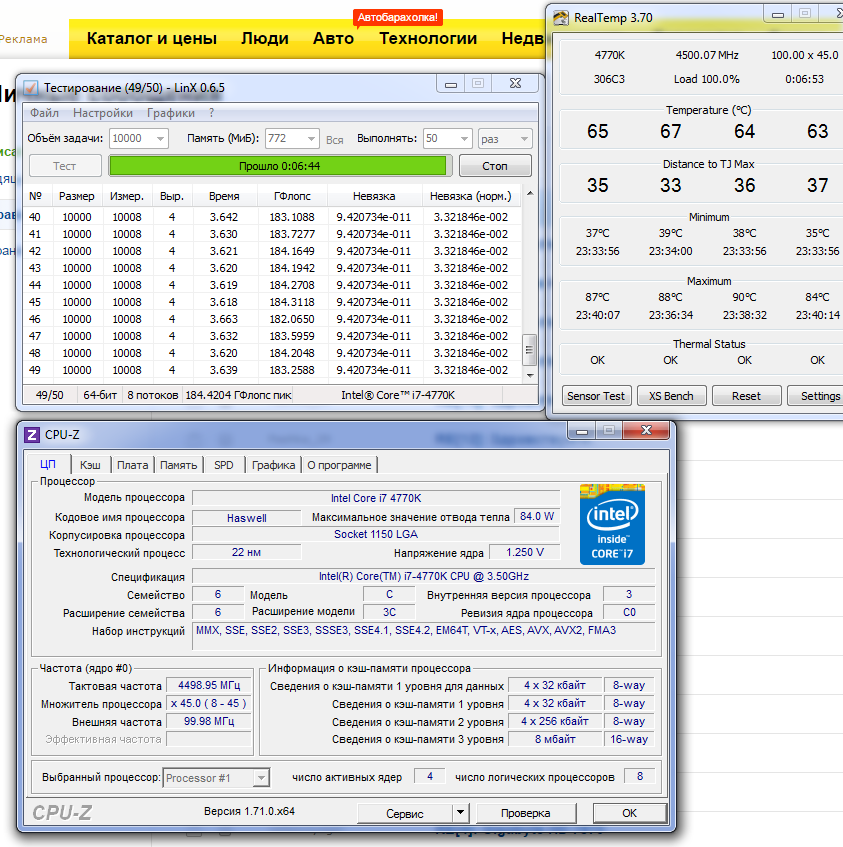Click the XS Bench button
843x847 pixels.
coord(671,396)
